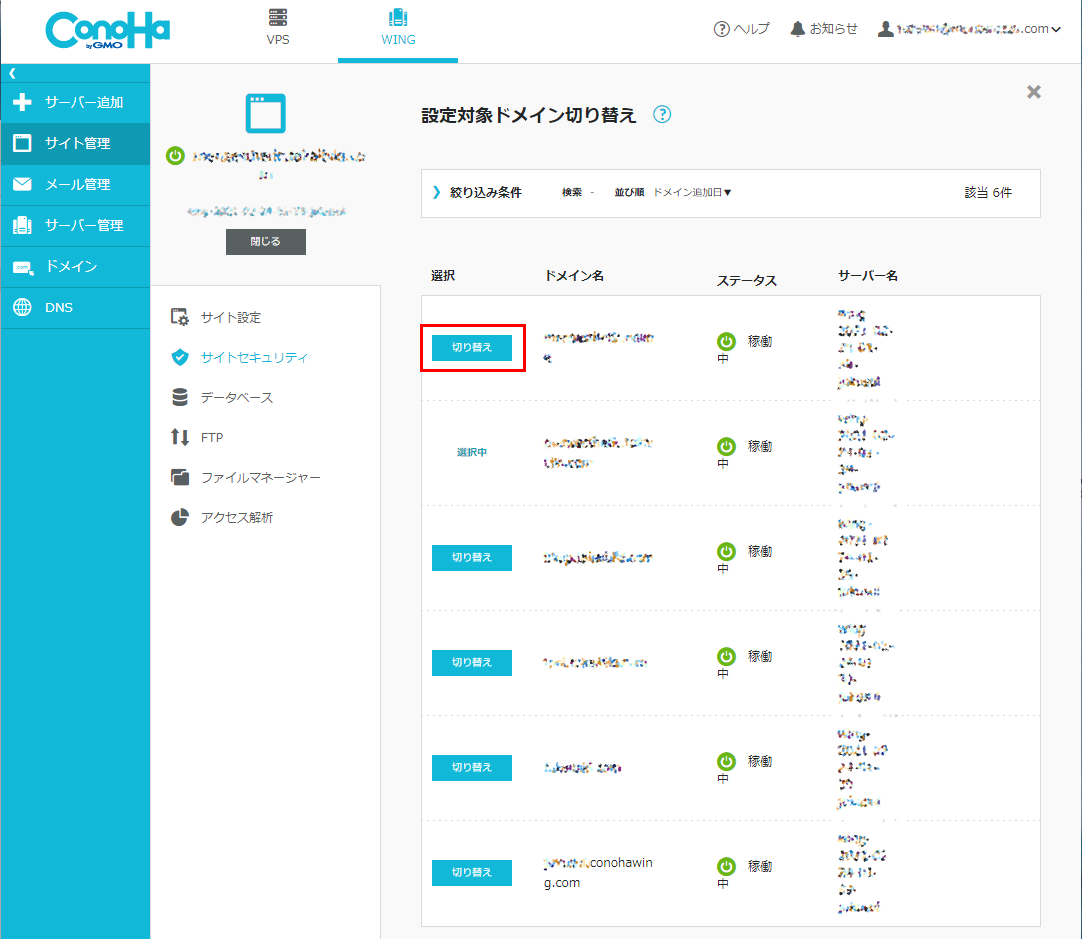
Task: Open the VPS tab
Action: point(278,28)
